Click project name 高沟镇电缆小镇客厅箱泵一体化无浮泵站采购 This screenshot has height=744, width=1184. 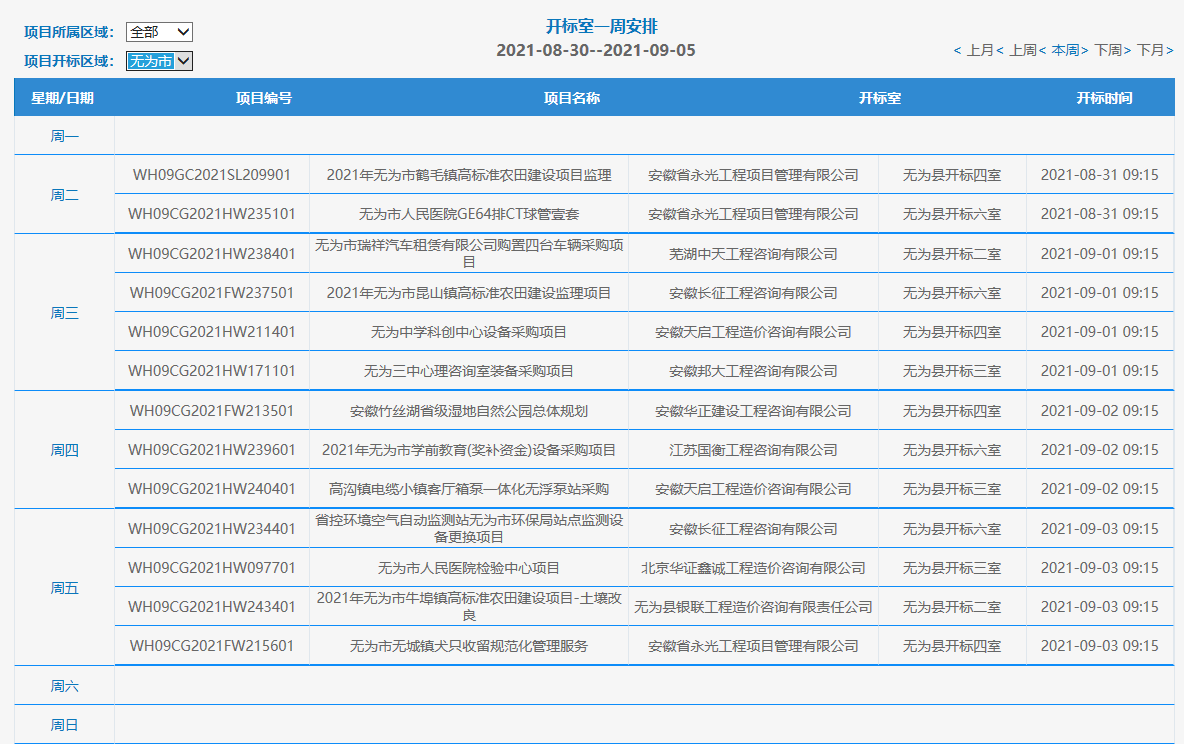click(x=469, y=489)
